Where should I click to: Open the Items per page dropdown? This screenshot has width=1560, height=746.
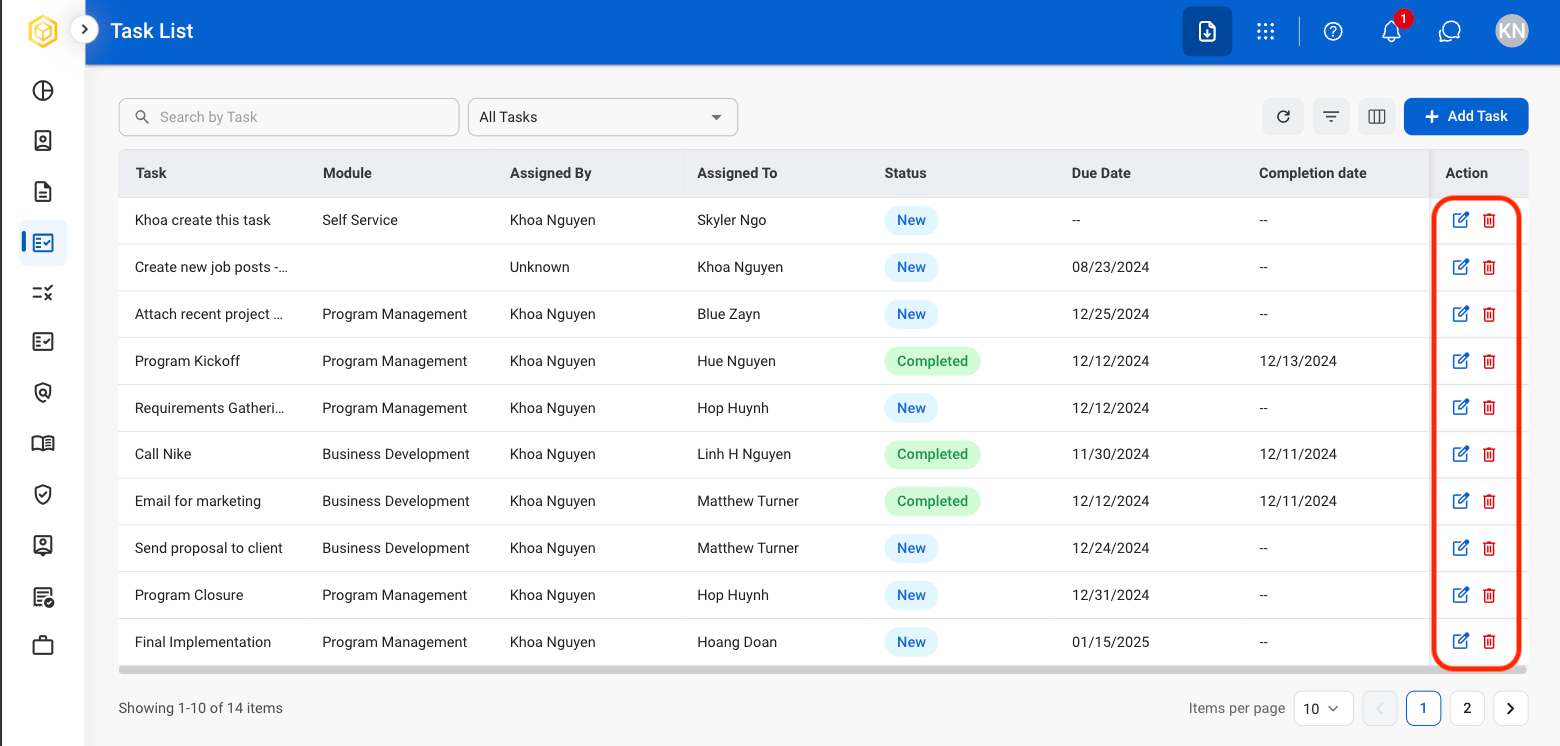1323,708
